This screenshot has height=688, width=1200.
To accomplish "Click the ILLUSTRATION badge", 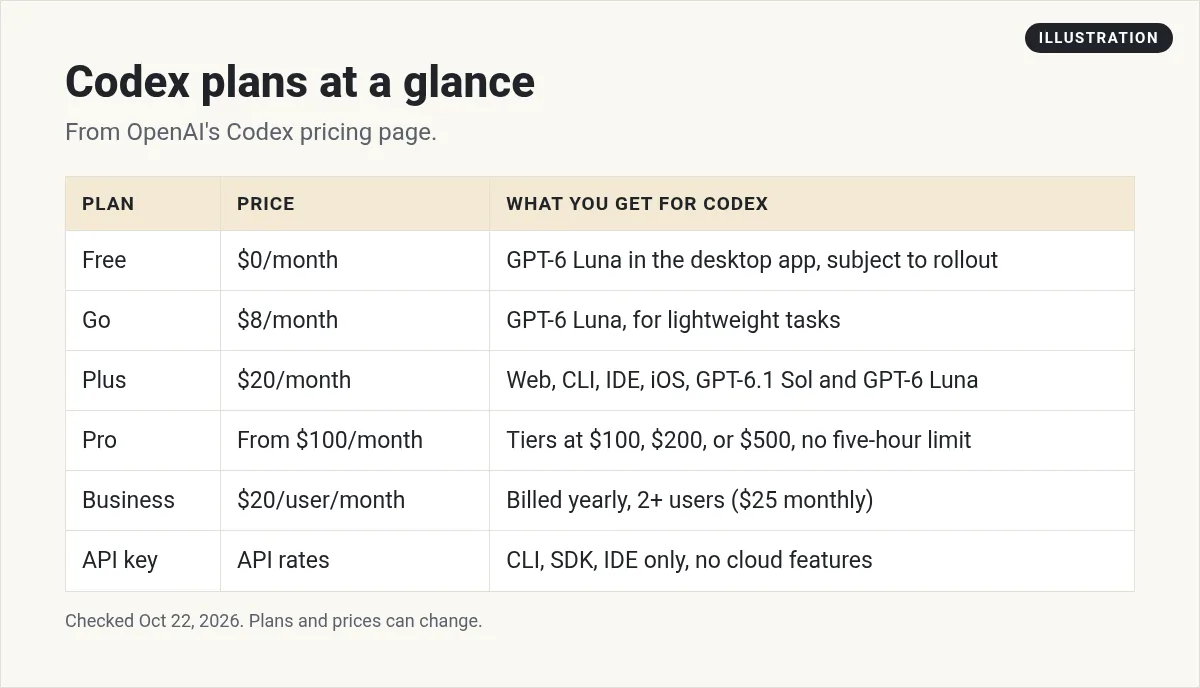I will (1098, 38).
